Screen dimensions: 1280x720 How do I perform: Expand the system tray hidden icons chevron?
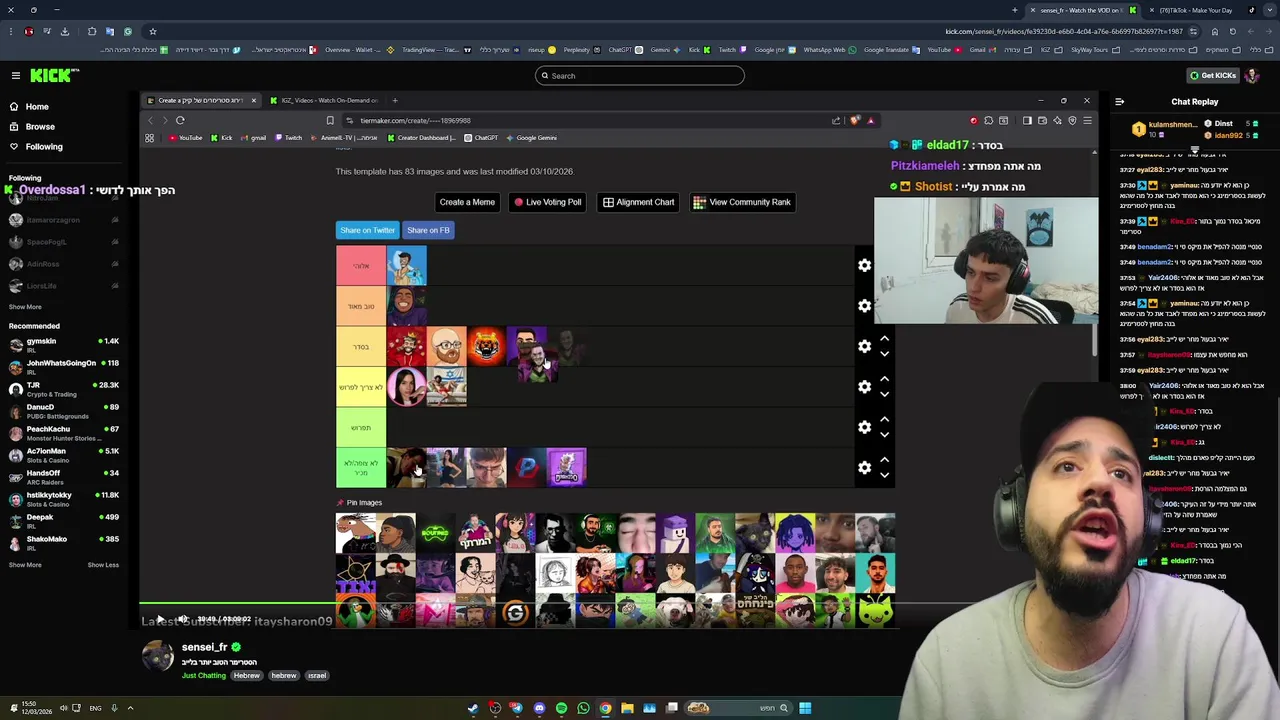[x=130, y=708]
